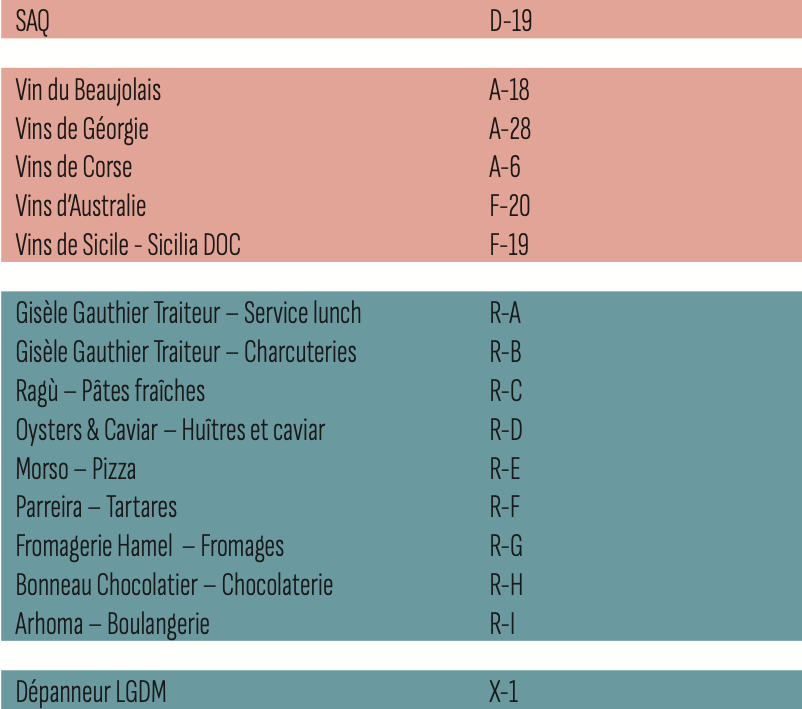Select the Vin du Beaujolais listing
The image size is (802, 709).
point(88,91)
